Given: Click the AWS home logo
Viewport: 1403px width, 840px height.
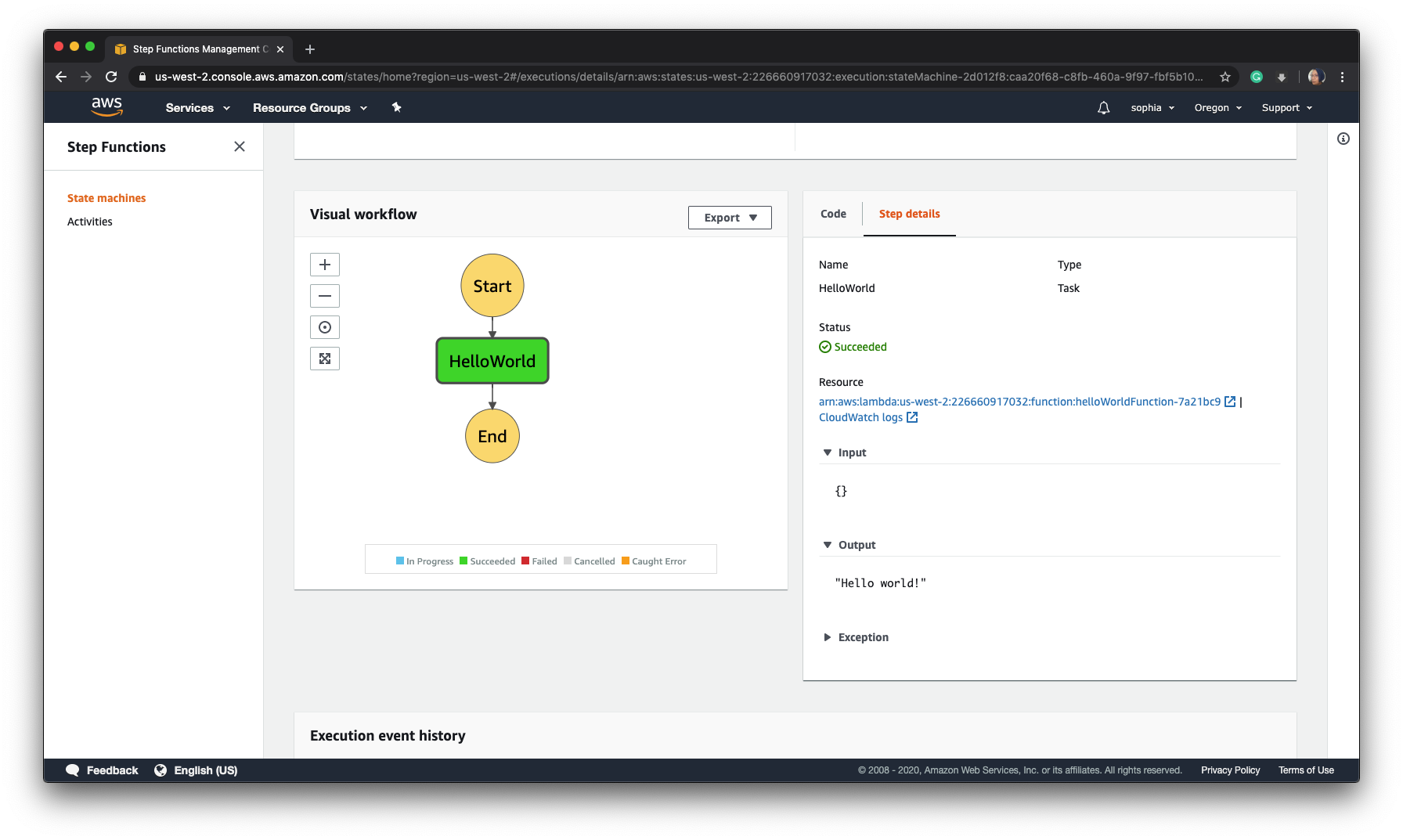Looking at the screenshot, I should point(106,106).
